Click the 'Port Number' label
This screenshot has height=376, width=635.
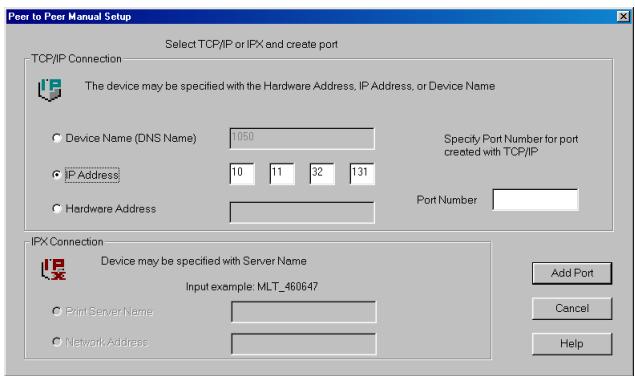click(447, 200)
